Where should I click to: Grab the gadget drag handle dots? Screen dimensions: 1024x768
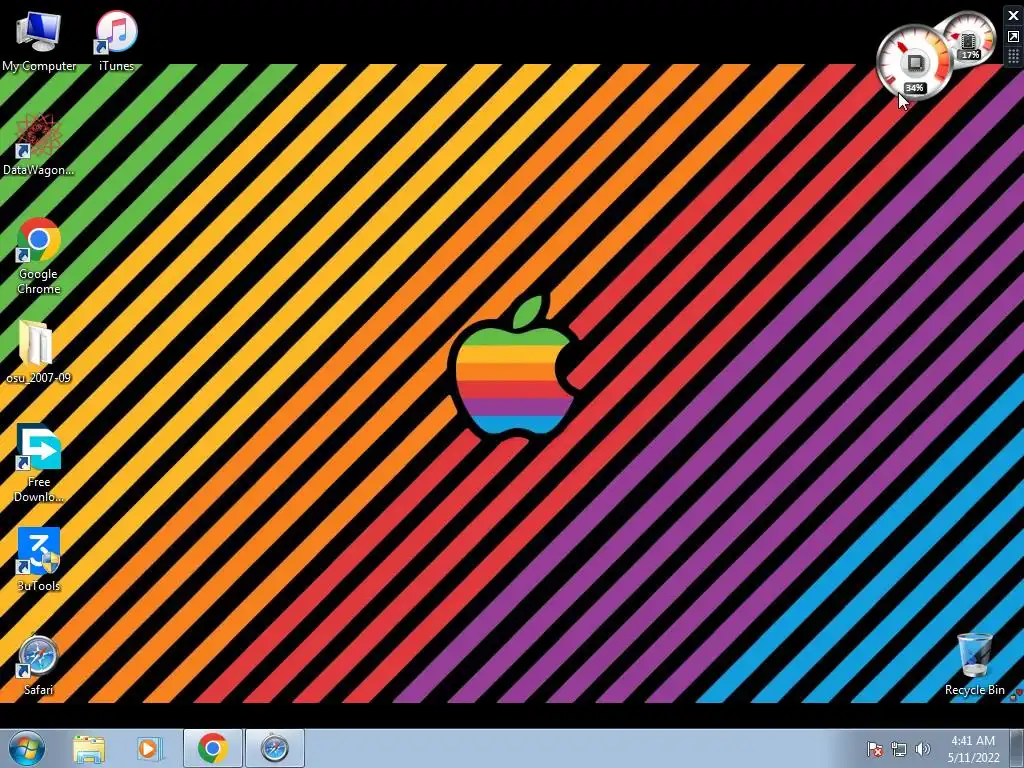pyautogui.click(x=1014, y=56)
